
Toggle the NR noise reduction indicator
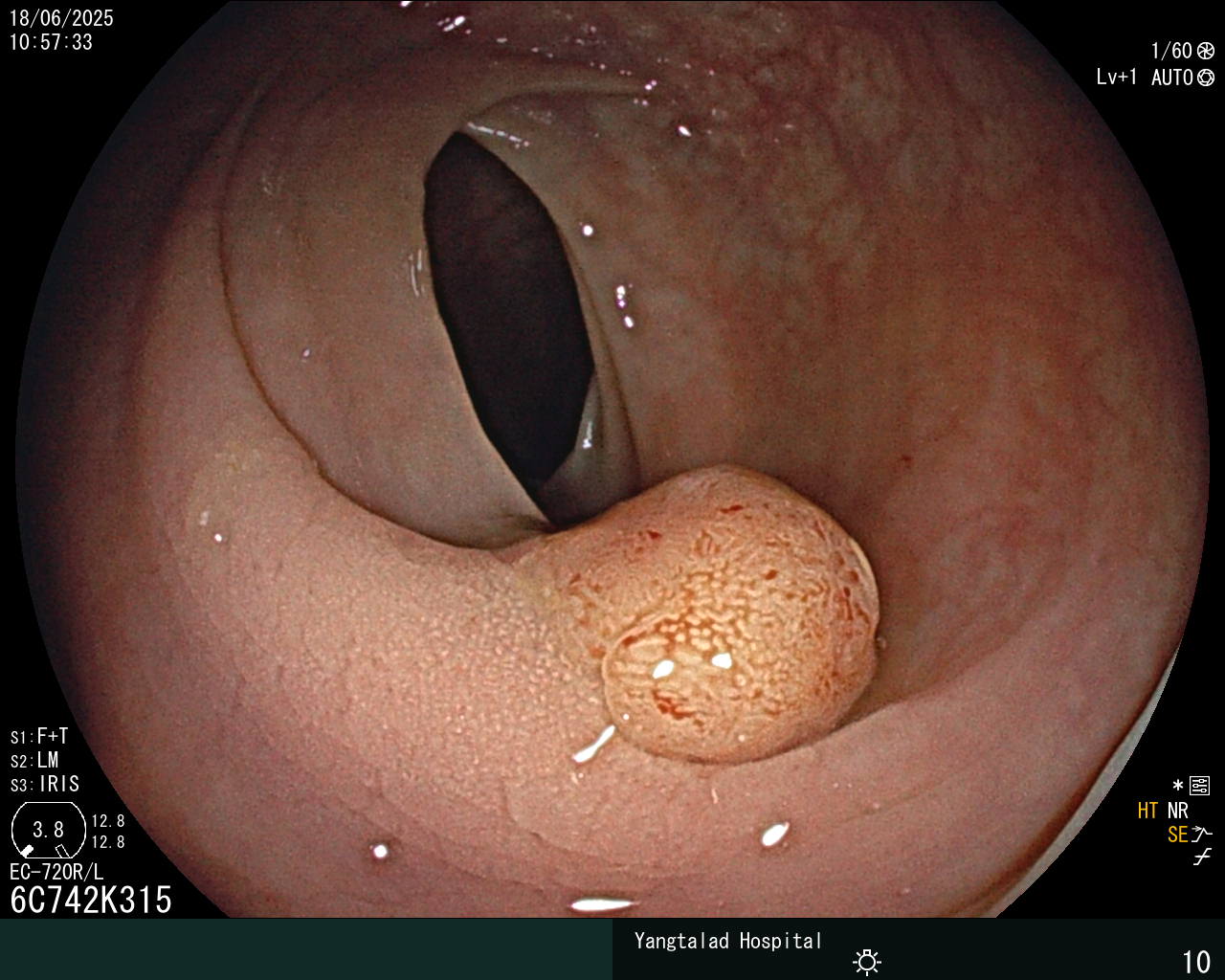click(1177, 812)
